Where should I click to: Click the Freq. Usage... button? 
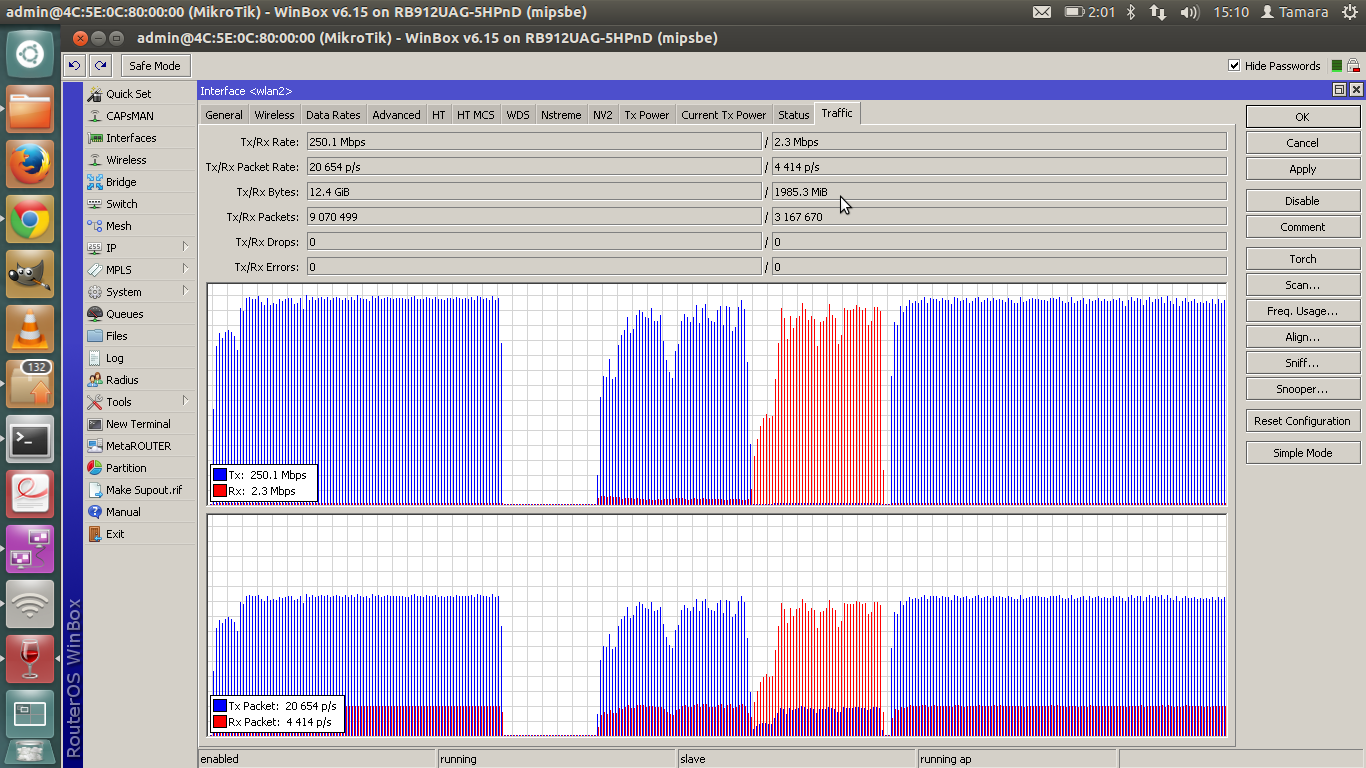(1302, 311)
